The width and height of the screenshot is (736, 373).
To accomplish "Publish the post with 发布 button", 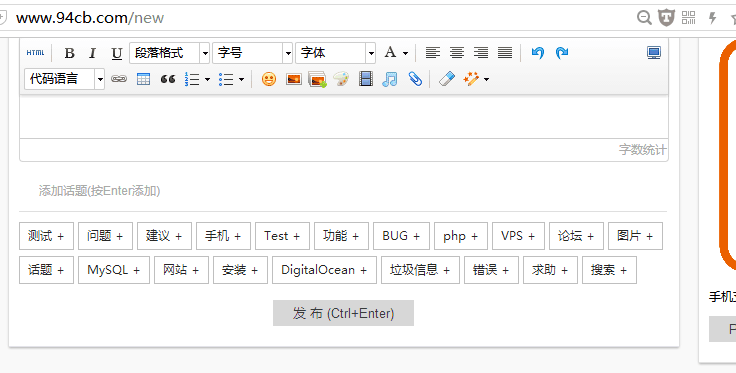I will coord(344,313).
